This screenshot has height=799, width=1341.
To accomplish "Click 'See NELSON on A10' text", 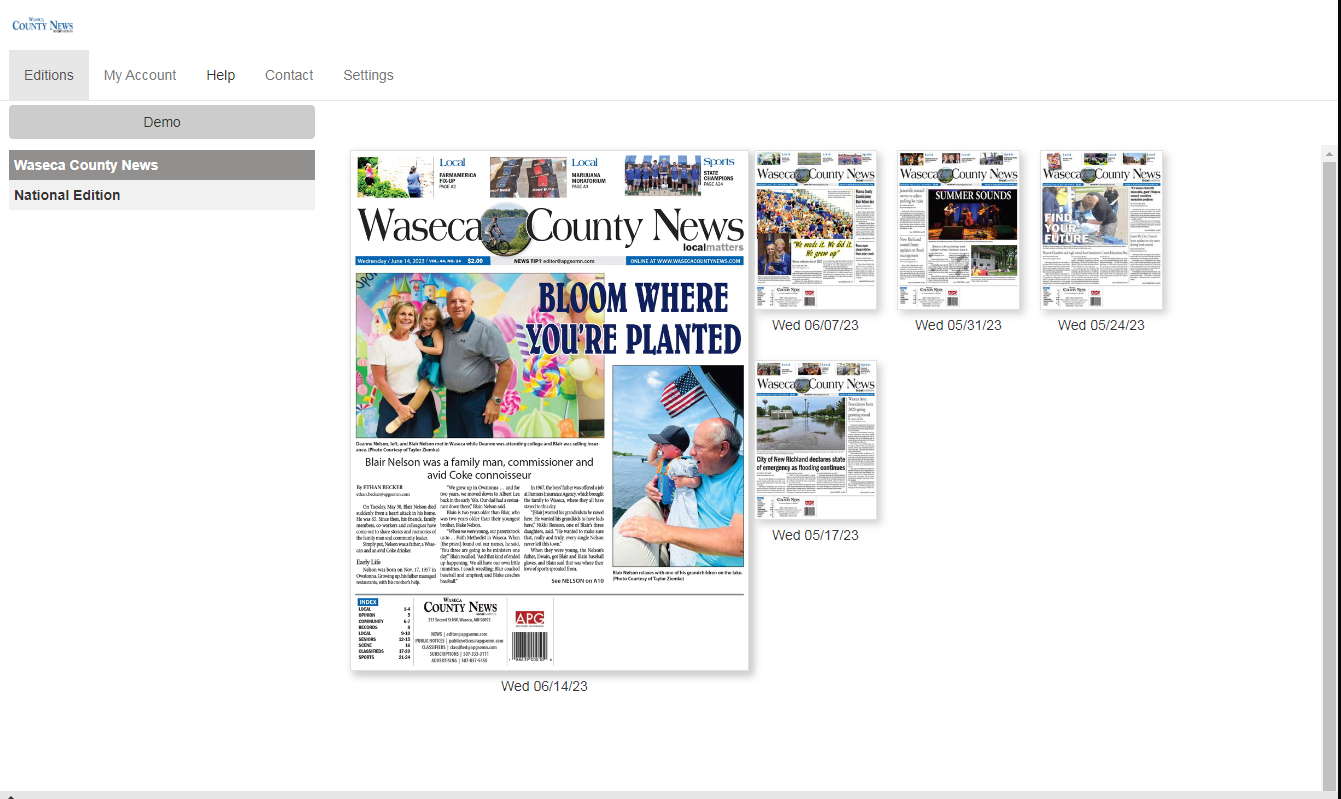I will [578, 581].
